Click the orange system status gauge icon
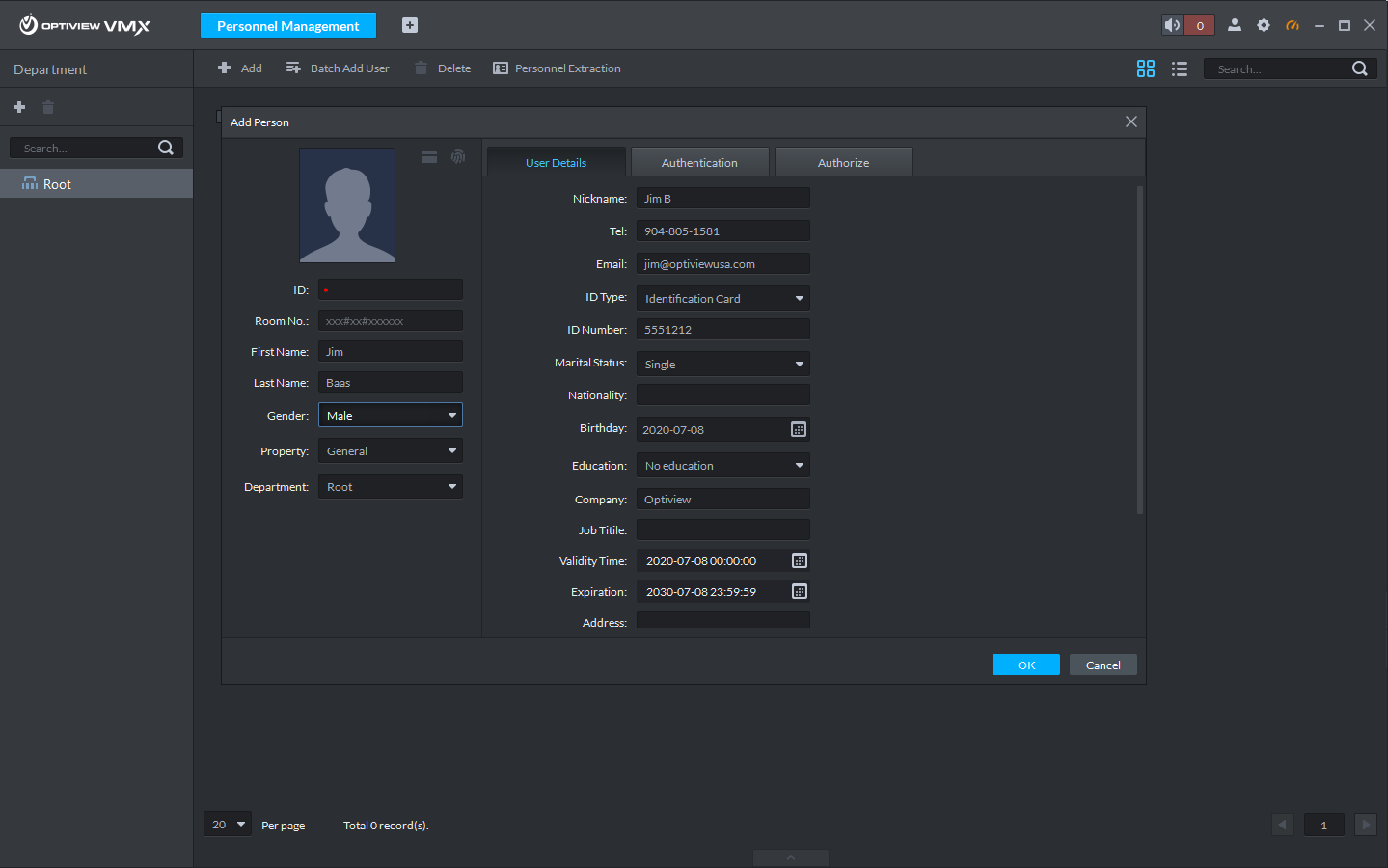The height and width of the screenshot is (868, 1388). (1292, 25)
